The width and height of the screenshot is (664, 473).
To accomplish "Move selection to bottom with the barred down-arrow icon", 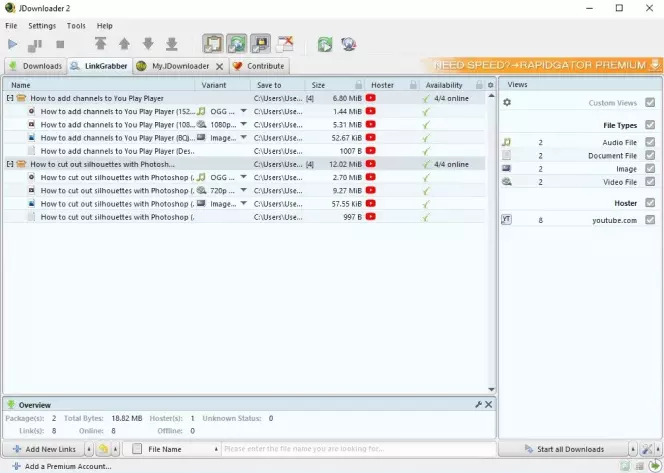I will pos(172,44).
